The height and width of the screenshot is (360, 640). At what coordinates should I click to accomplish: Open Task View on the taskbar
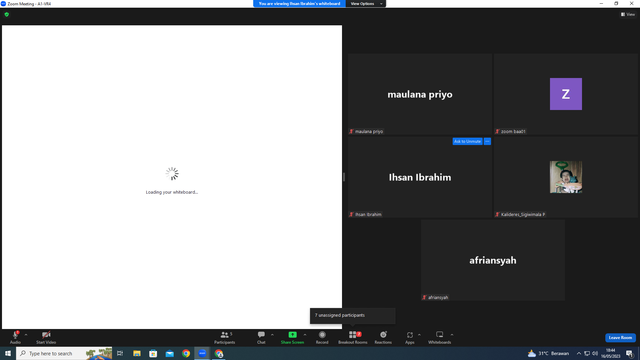(120, 353)
